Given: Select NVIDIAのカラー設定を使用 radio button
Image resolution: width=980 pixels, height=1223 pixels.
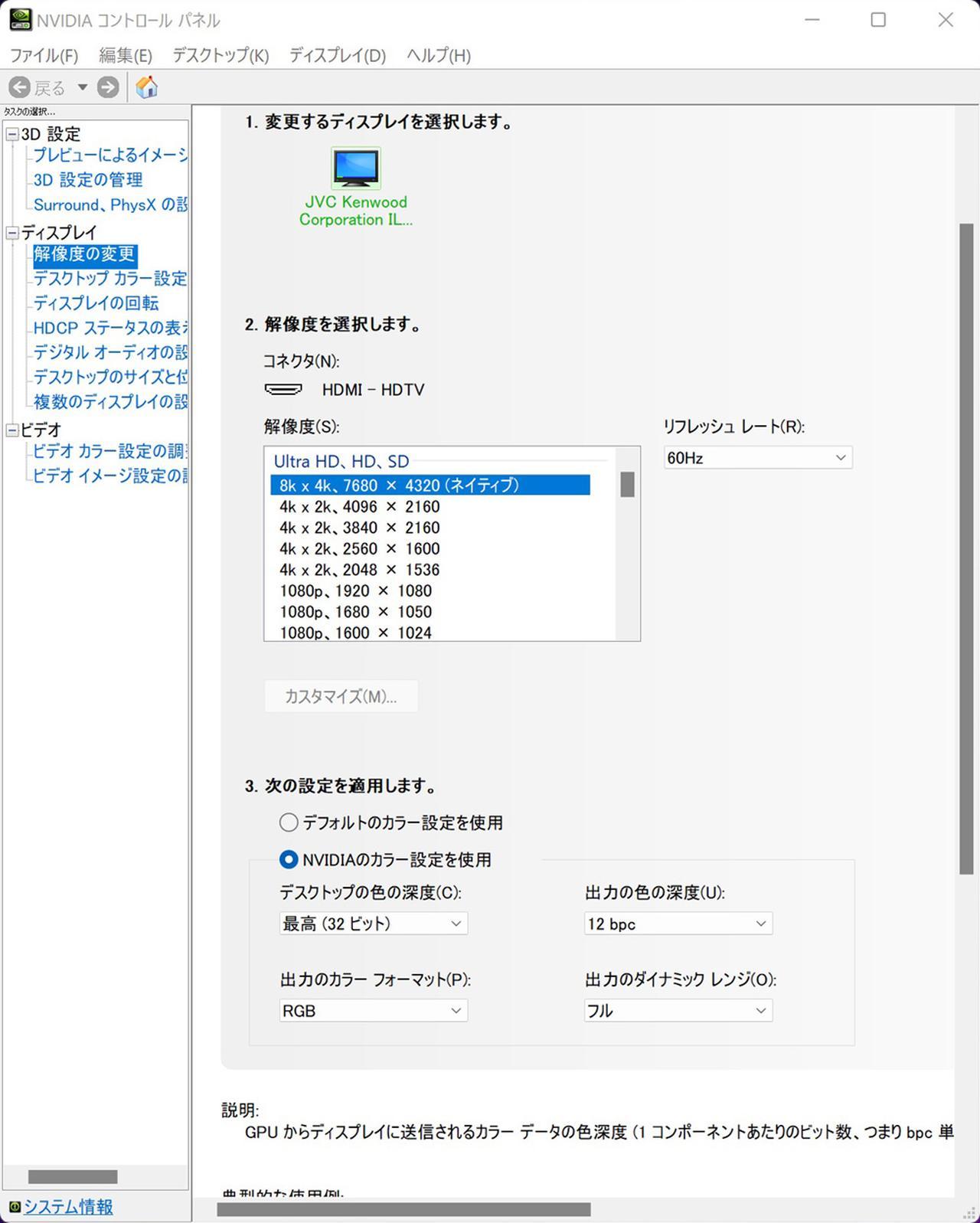Looking at the screenshot, I should coord(289,860).
